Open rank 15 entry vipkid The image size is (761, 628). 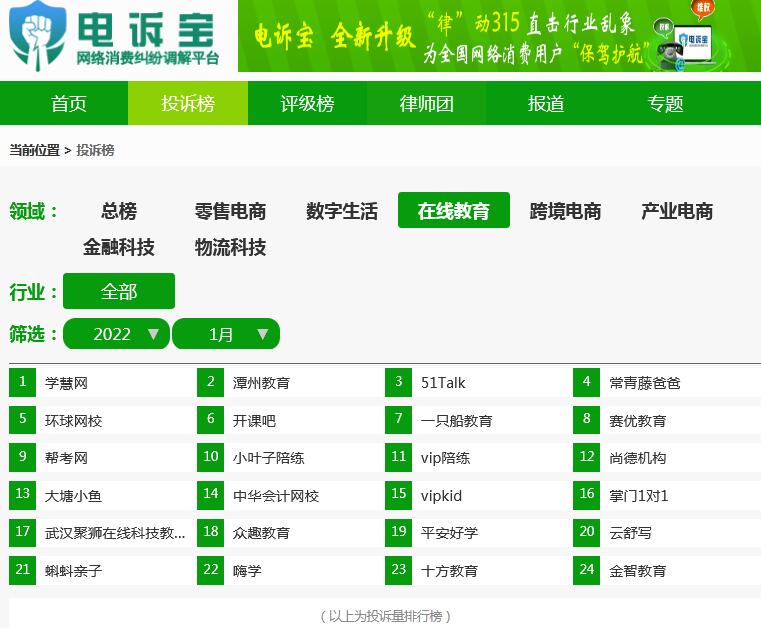tap(441, 496)
